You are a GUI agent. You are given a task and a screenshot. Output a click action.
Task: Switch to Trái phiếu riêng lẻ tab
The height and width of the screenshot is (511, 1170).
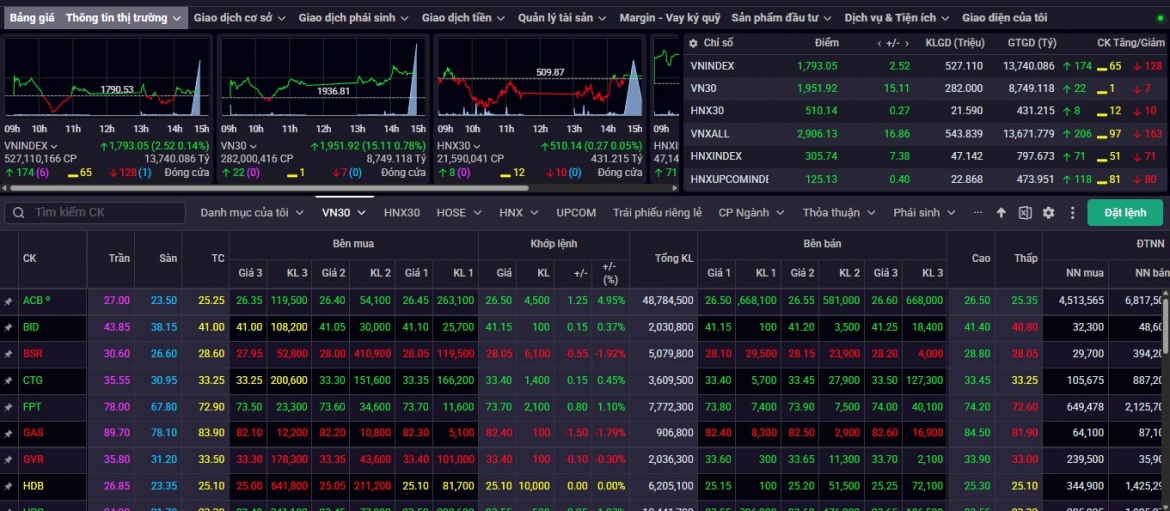tap(657, 213)
